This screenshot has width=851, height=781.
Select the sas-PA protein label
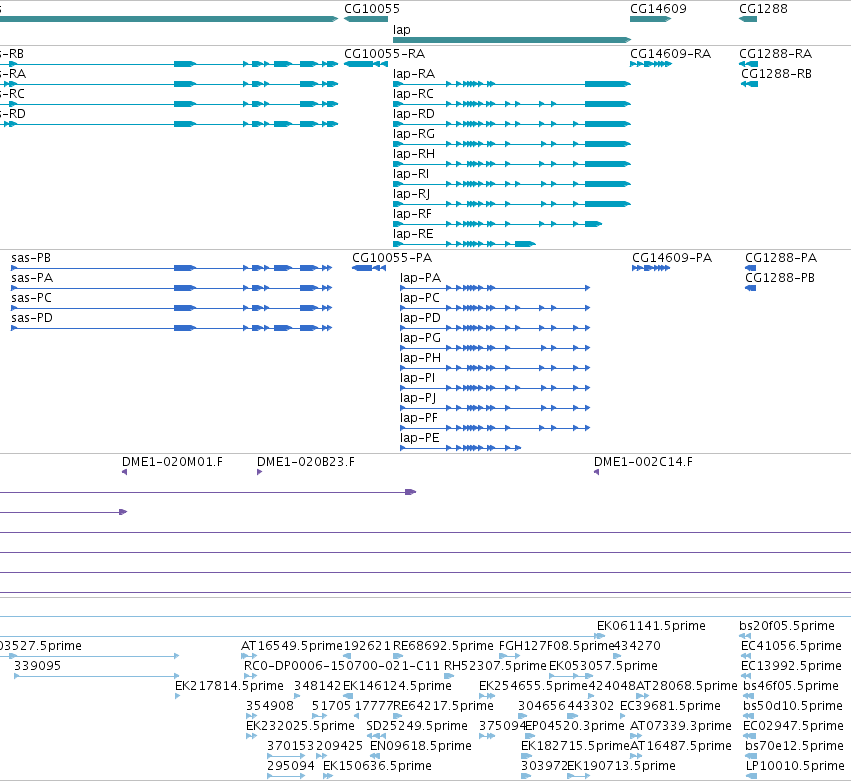[32, 278]
